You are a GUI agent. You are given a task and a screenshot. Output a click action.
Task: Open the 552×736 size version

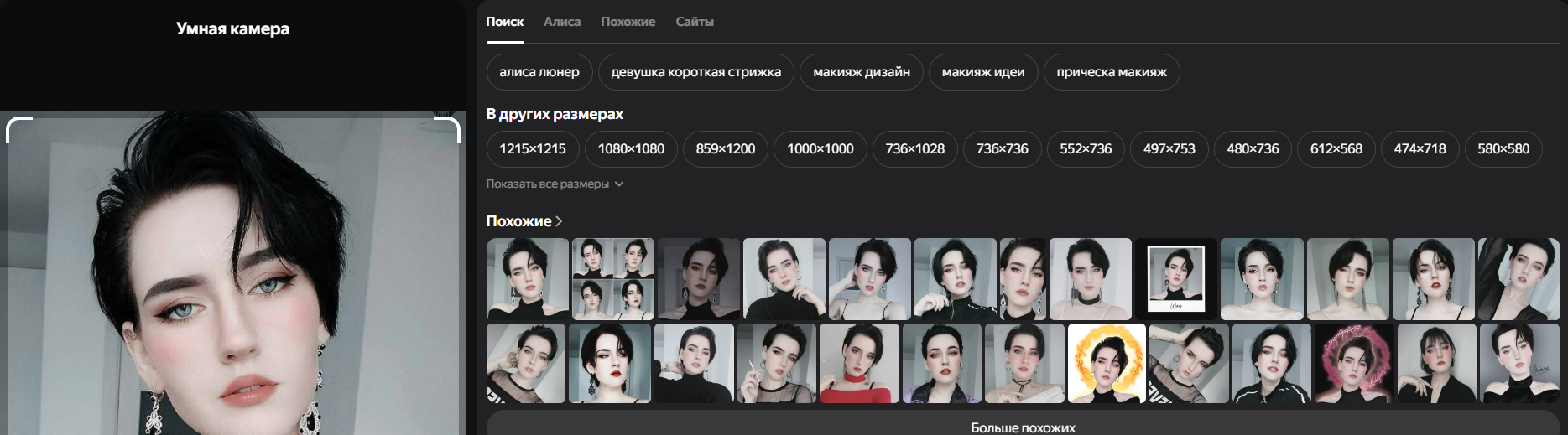[x=1086, y=149]
